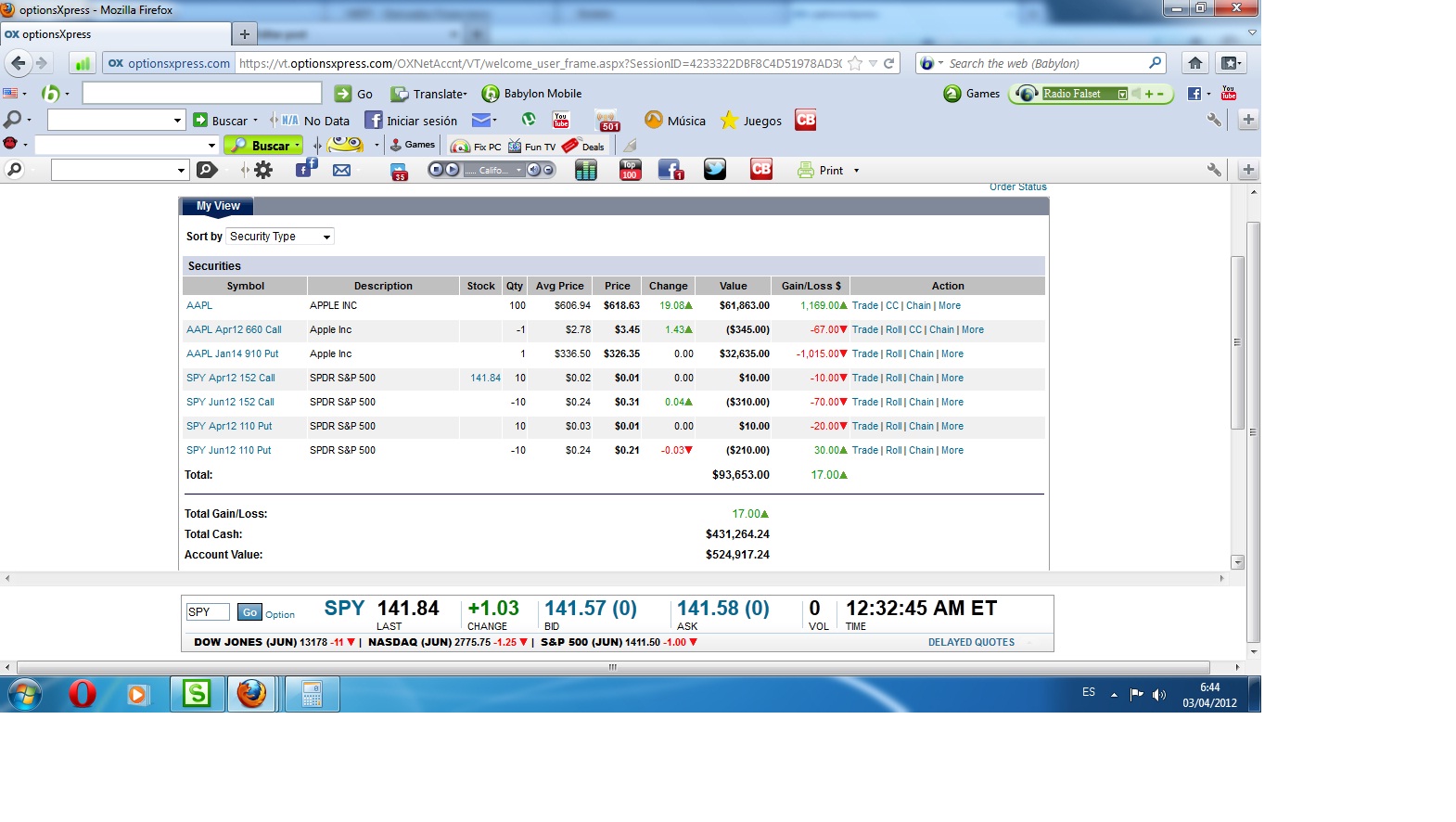Click the Order Status link
The height and width of the screenshot is (822, 1456).
pos(1017,186)
